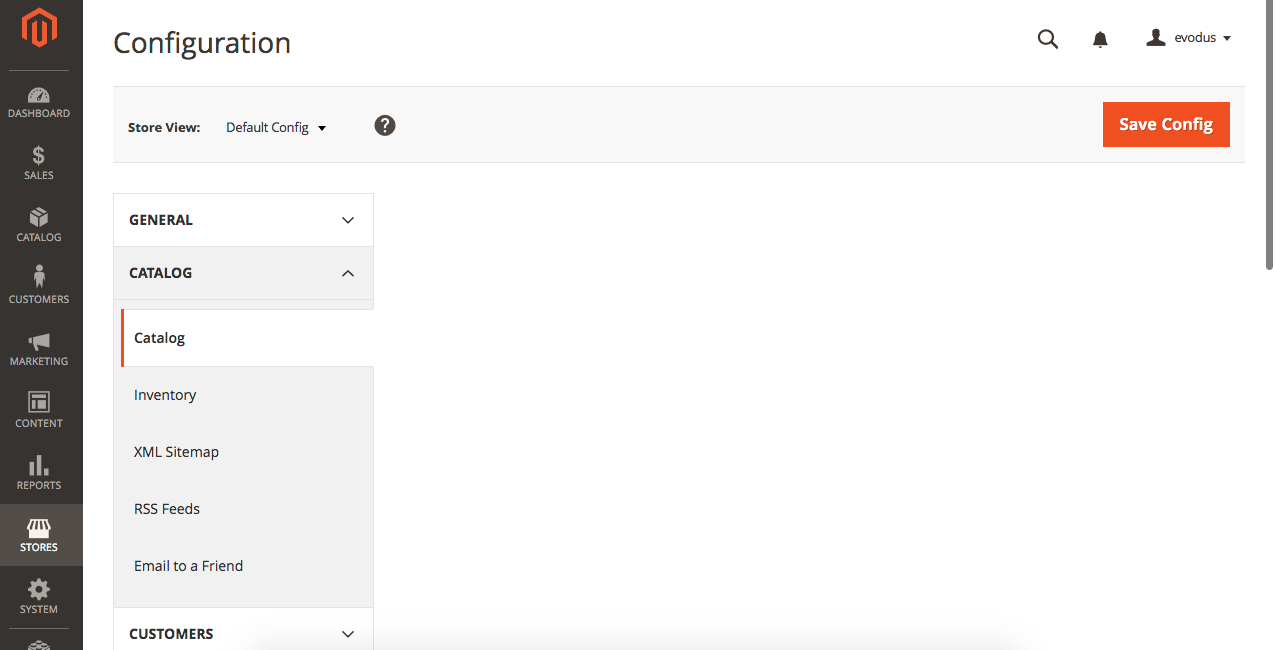Check notifications via the bell icon
Screen dimensions: 1275x650
point(1100,38)
